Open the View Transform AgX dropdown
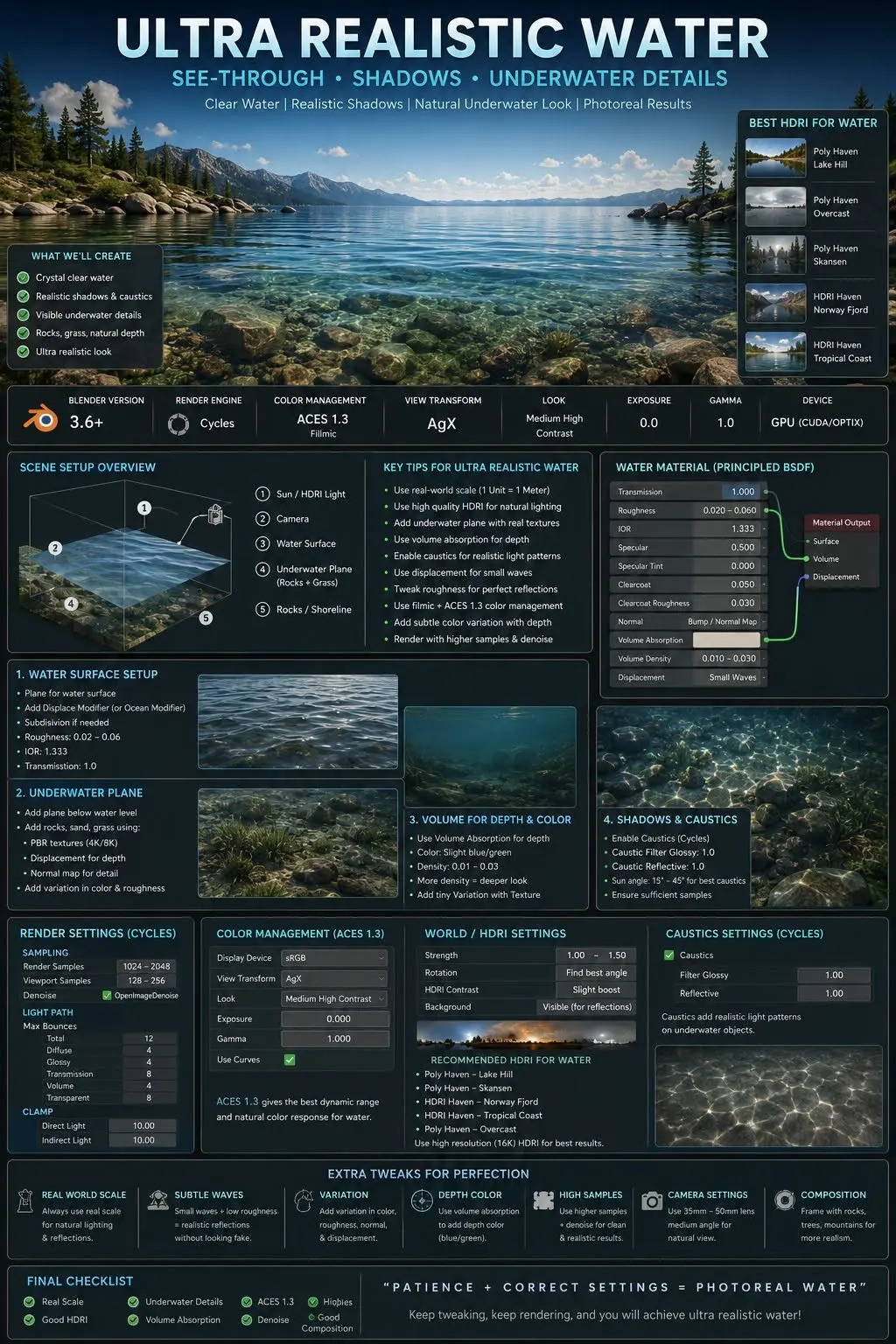The width and height of the screenshot is (896, 1344). click(334, 978)
